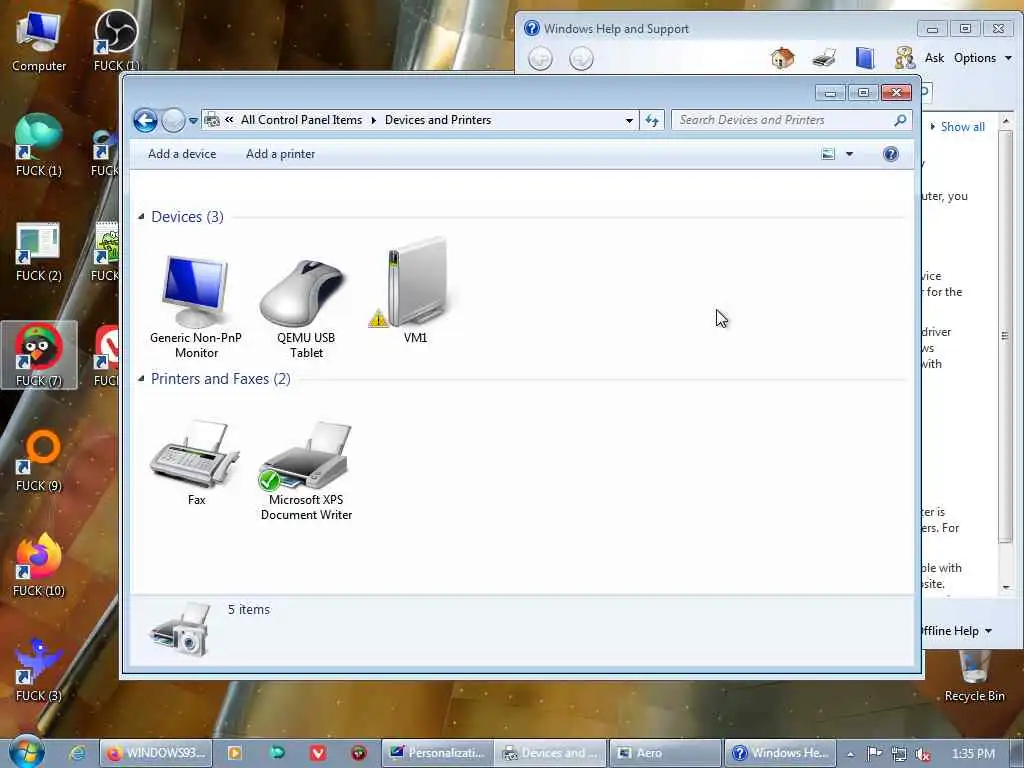Select desktop shortcut FUCK (7)

pos(39,355)
